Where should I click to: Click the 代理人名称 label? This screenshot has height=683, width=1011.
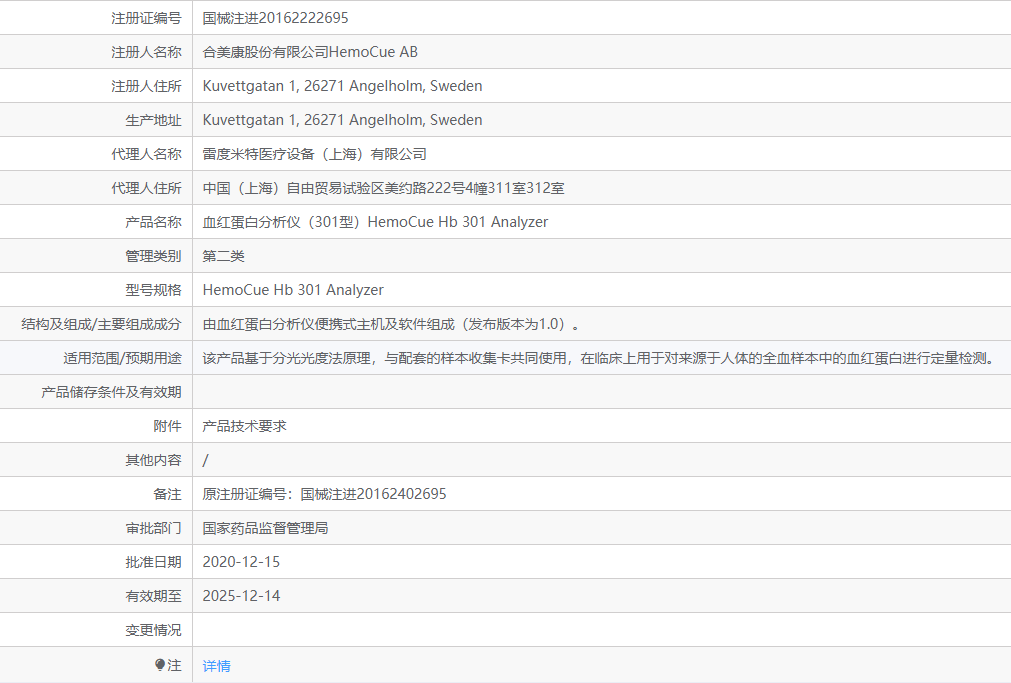pyautogui.click(x=146, y=154)
